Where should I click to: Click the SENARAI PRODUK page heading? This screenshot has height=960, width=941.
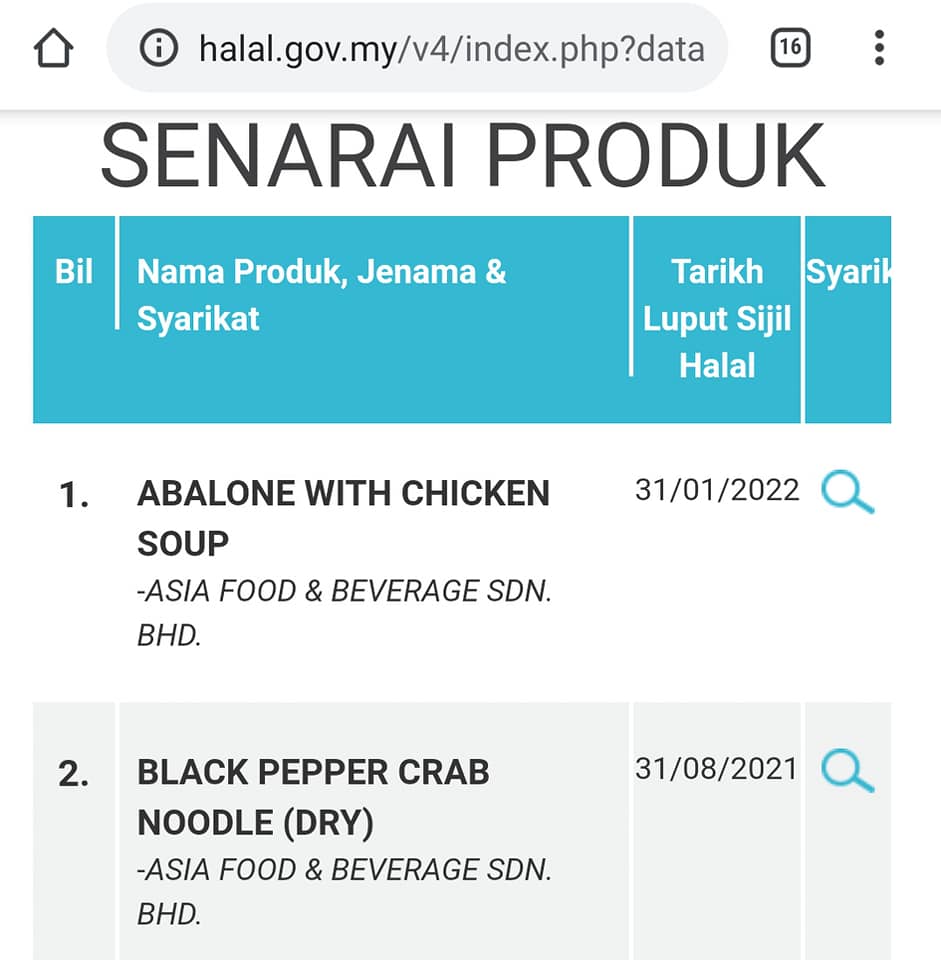[x=463, y=154]
